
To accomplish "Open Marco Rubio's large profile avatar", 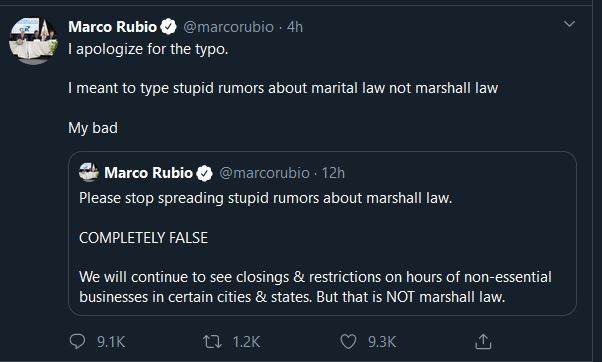I will point(33,41).
